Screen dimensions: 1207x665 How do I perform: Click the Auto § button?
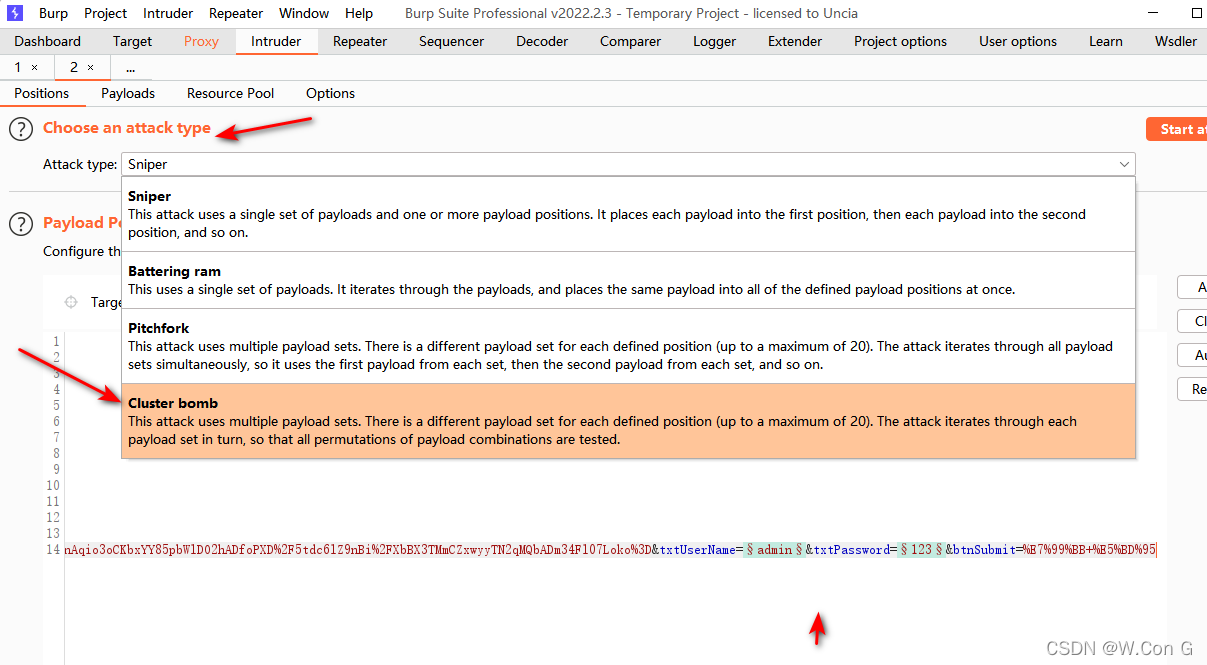pos(1193,356)
